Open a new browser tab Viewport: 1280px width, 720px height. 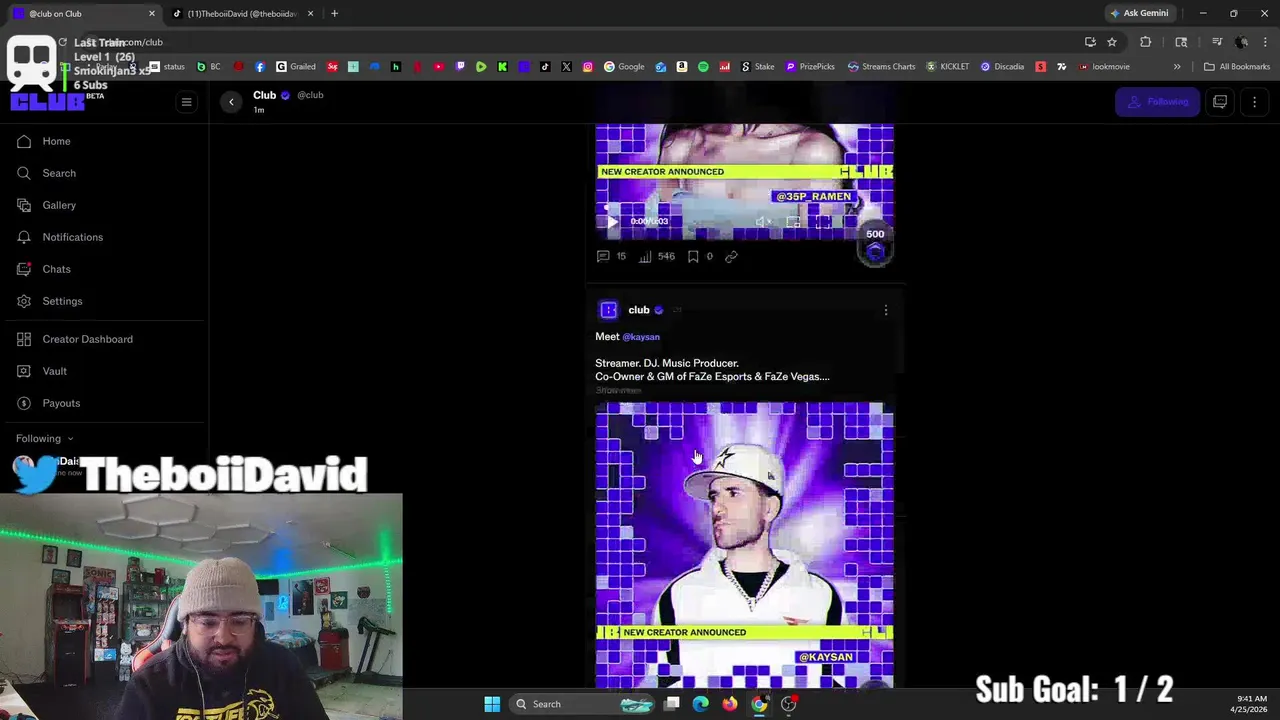click(x=334, y=14)
